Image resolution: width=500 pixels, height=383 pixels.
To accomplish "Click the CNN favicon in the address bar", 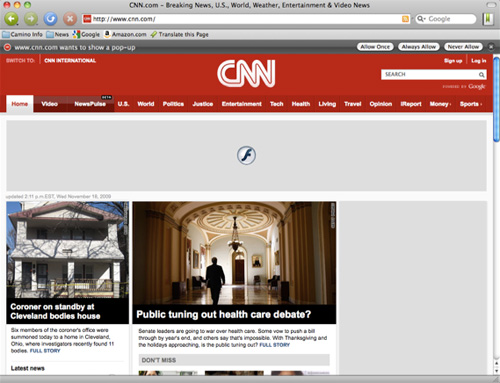I will tap(87, 19).
